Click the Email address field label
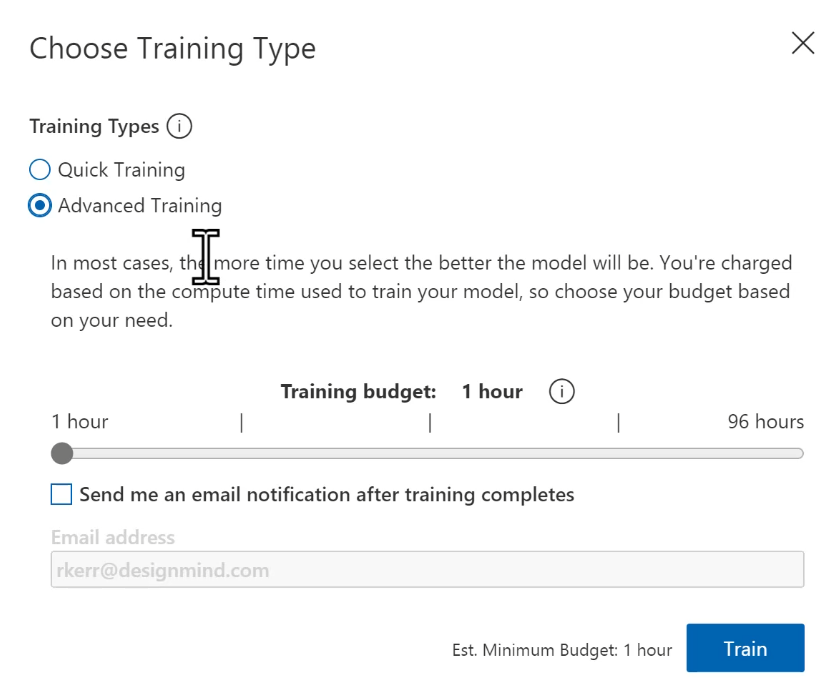The height and width of the screenshot is (691, 836). (113, 537)
